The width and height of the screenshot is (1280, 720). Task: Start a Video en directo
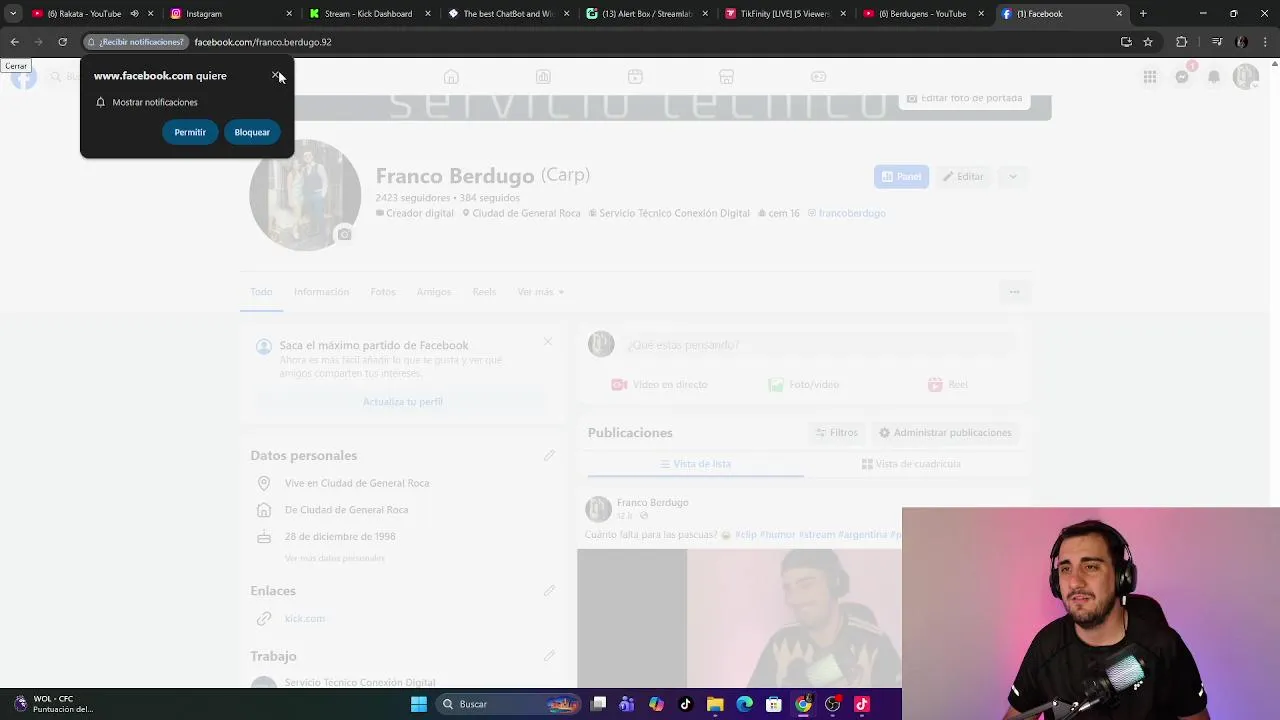click(x=659, y=384)
